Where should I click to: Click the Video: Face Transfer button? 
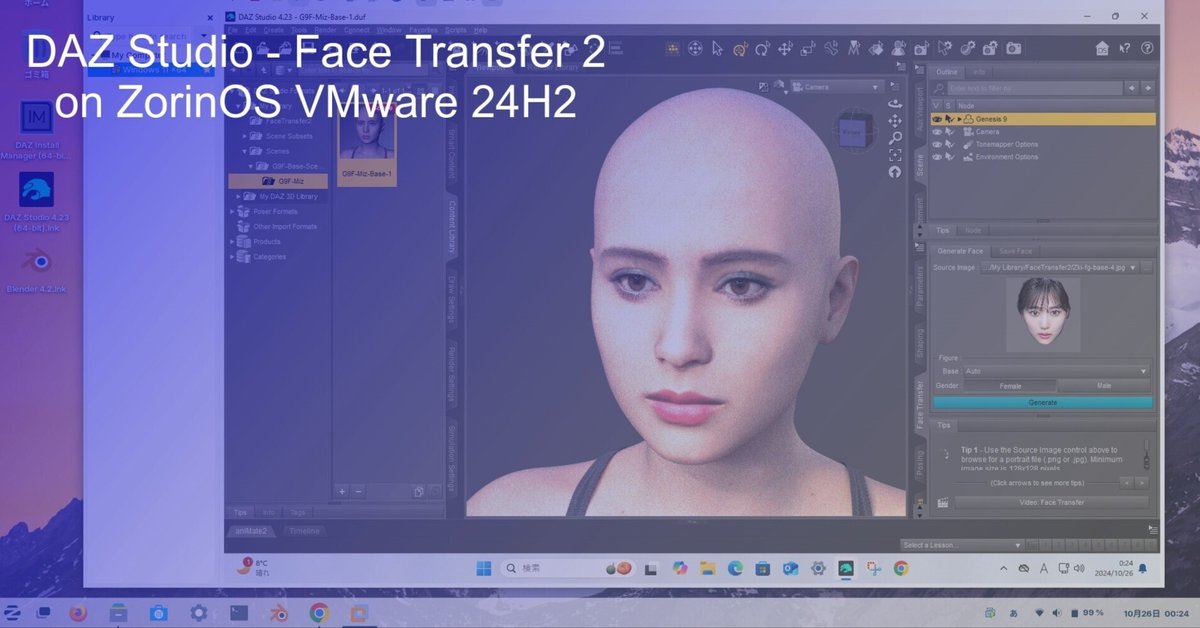tap(1050, 503)
